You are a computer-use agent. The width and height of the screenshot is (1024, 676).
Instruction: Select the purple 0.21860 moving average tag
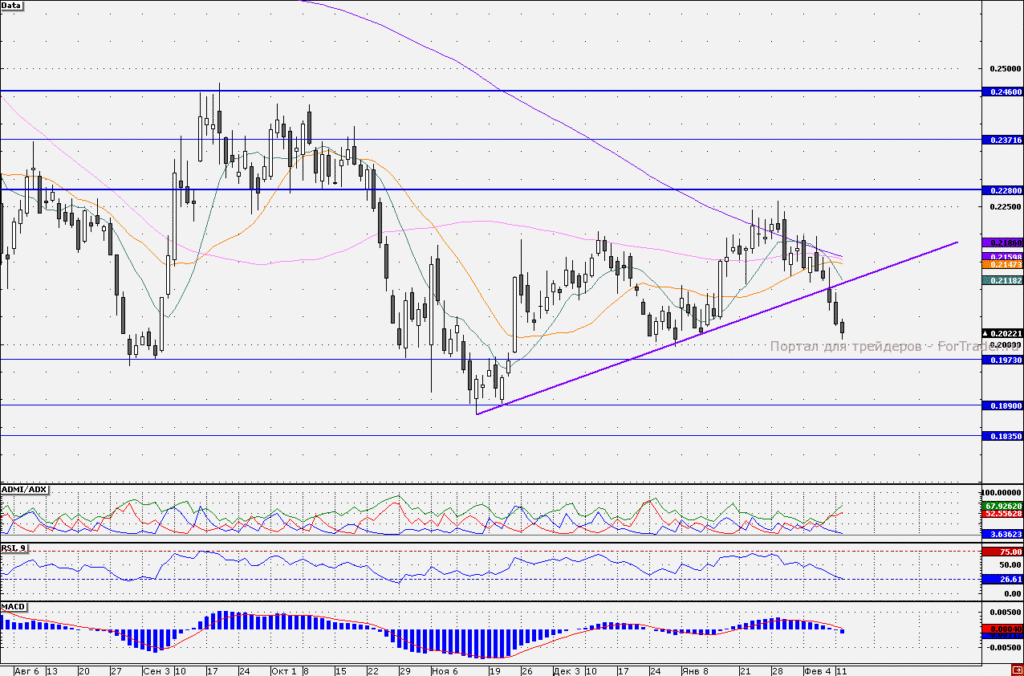coord(1002,242)
